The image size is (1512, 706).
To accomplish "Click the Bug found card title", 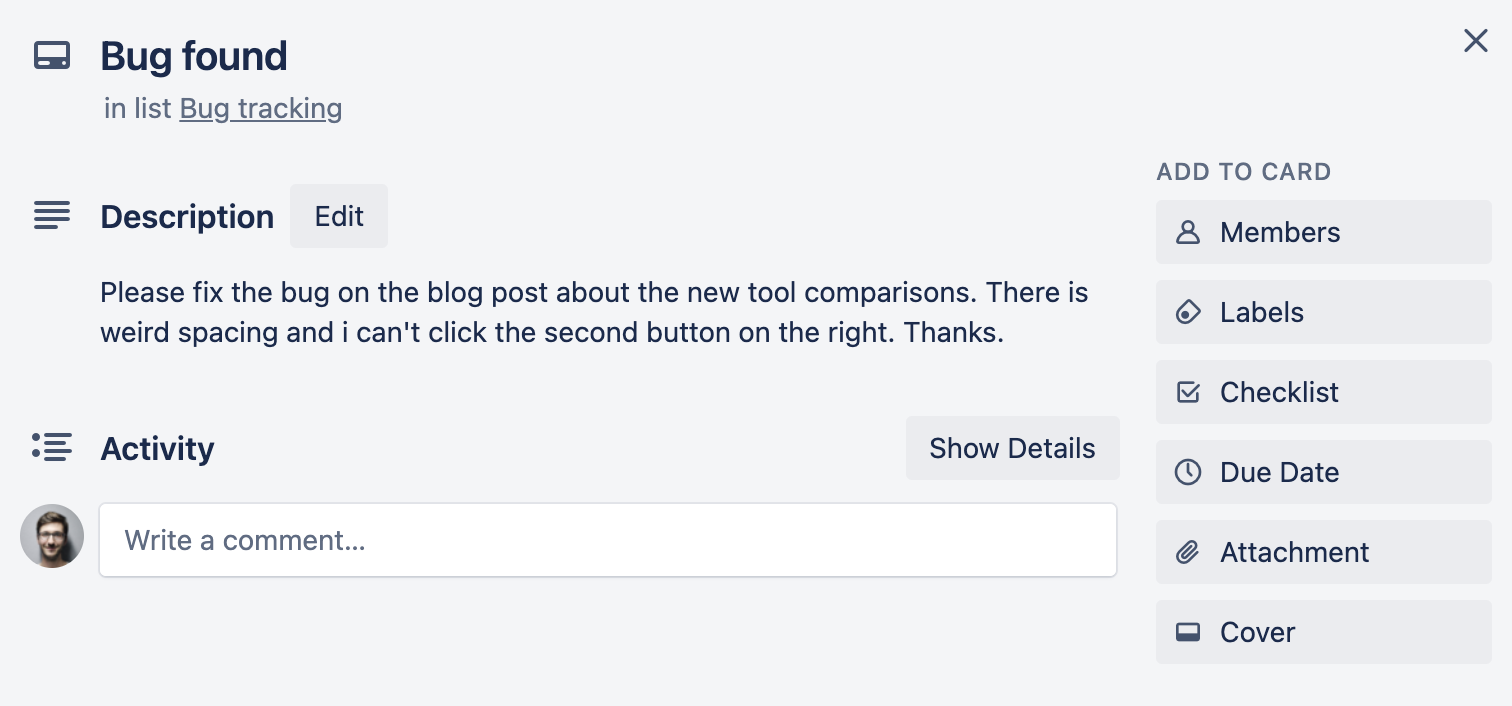I will coord(194,56).
